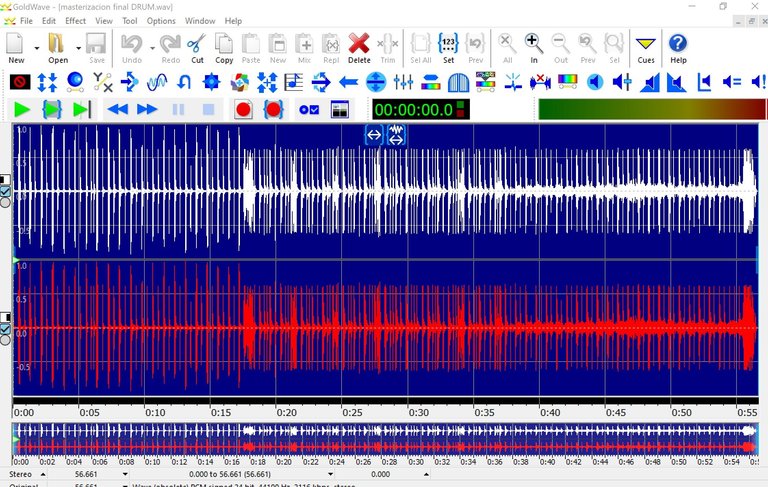
Task: Click the Doppler blue sphere effect icon
Action: pos(75,82)
